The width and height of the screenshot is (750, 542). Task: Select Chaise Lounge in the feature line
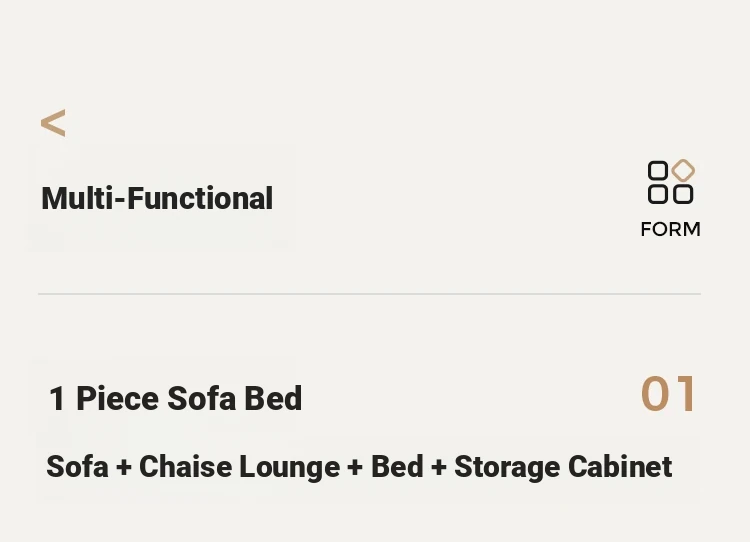click(239, 467)
